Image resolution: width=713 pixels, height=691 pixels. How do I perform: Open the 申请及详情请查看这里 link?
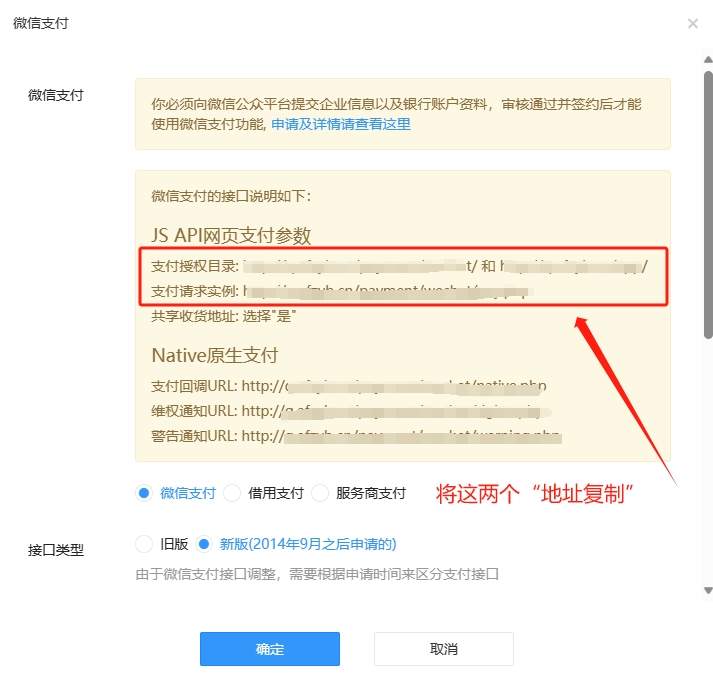pyautogui.click(x=341, y=124)
